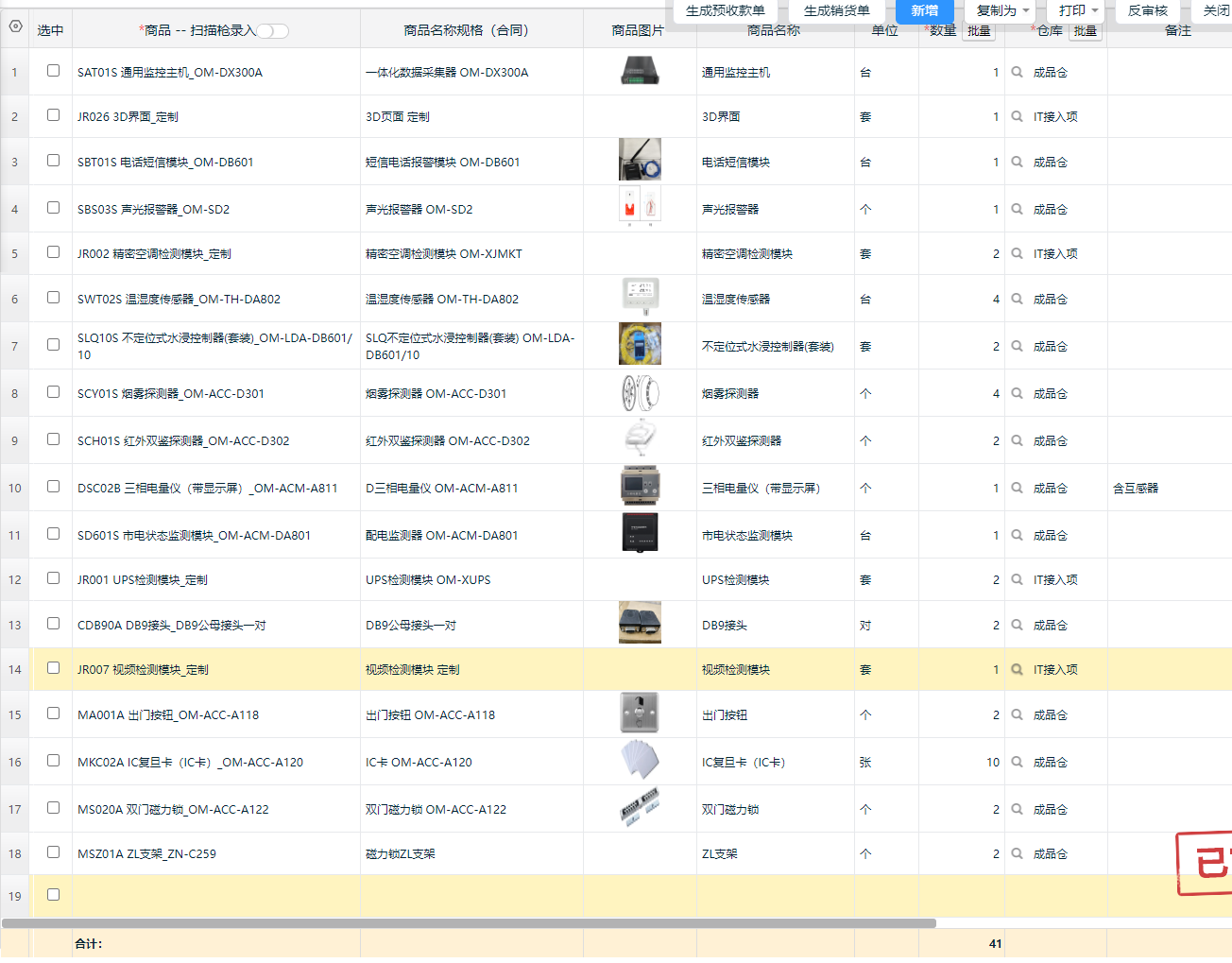The width and height of the screenshot is (1232, 963).
Task: Check the box for JR026 3D界面 row
Action: (53, 115)
